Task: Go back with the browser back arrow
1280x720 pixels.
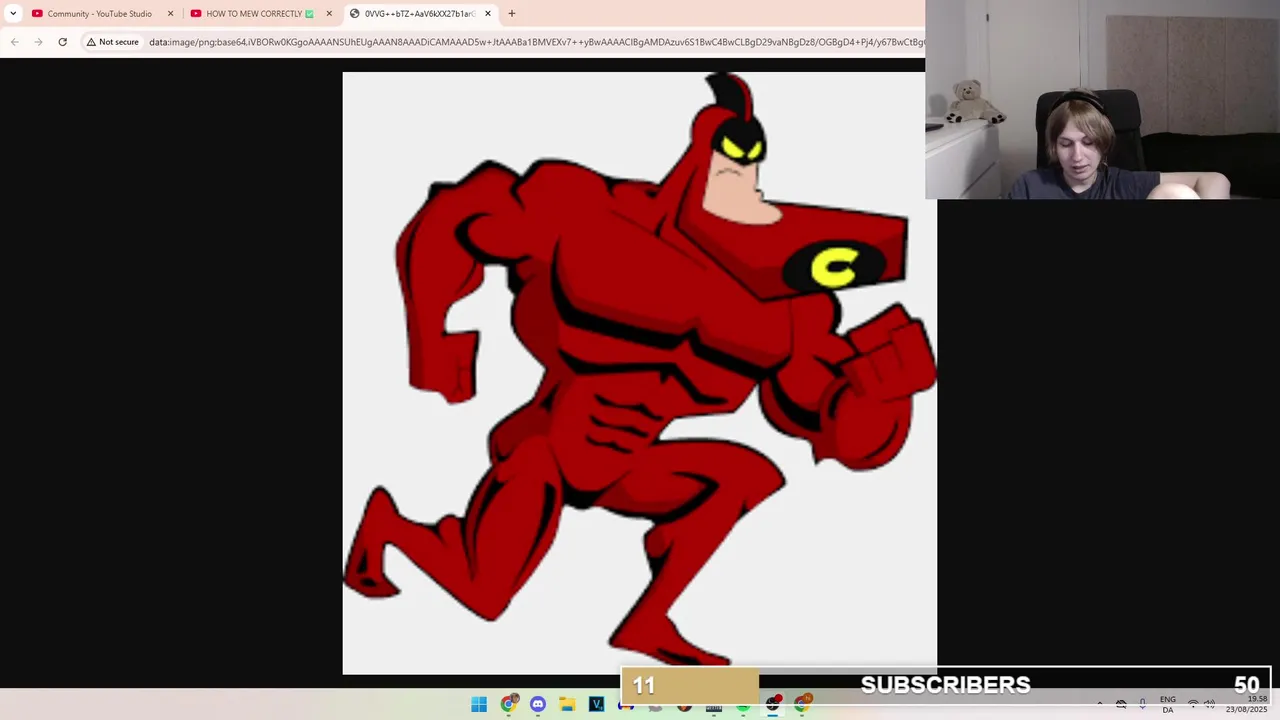Action: click(x=14, y=42)
